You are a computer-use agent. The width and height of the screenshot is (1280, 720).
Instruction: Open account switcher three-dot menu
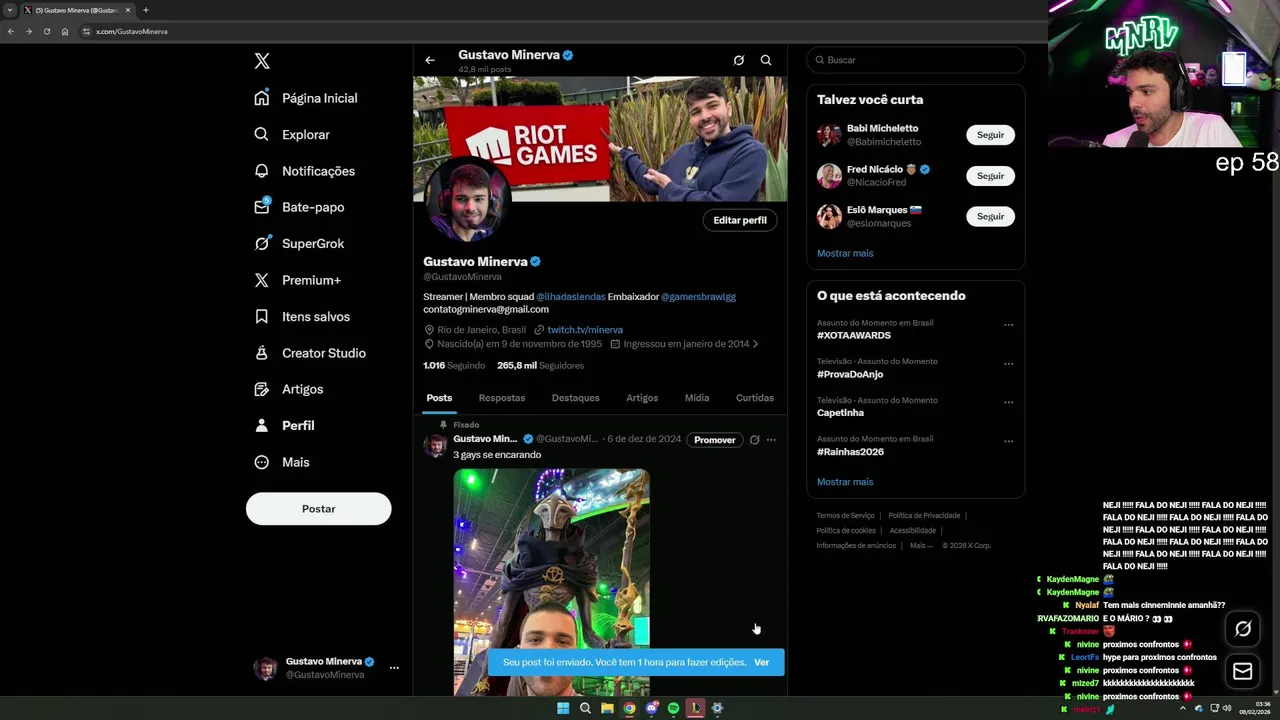point(394,668)
